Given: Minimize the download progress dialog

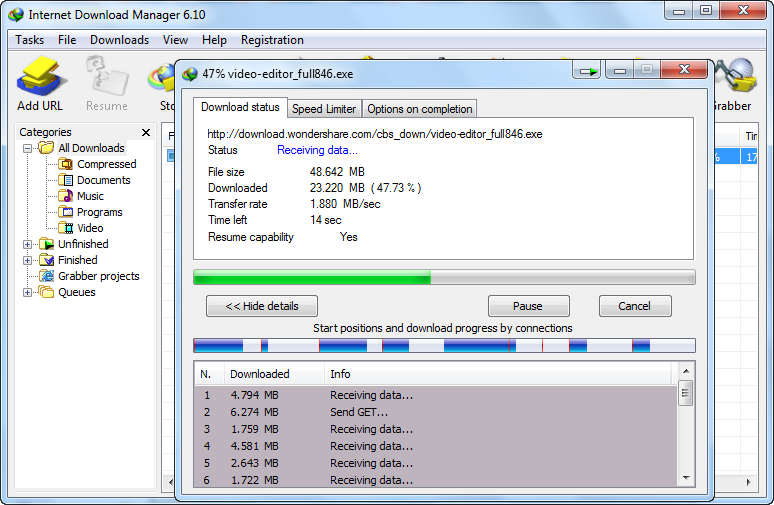Looking at the screenshot, I should (619, 72).
